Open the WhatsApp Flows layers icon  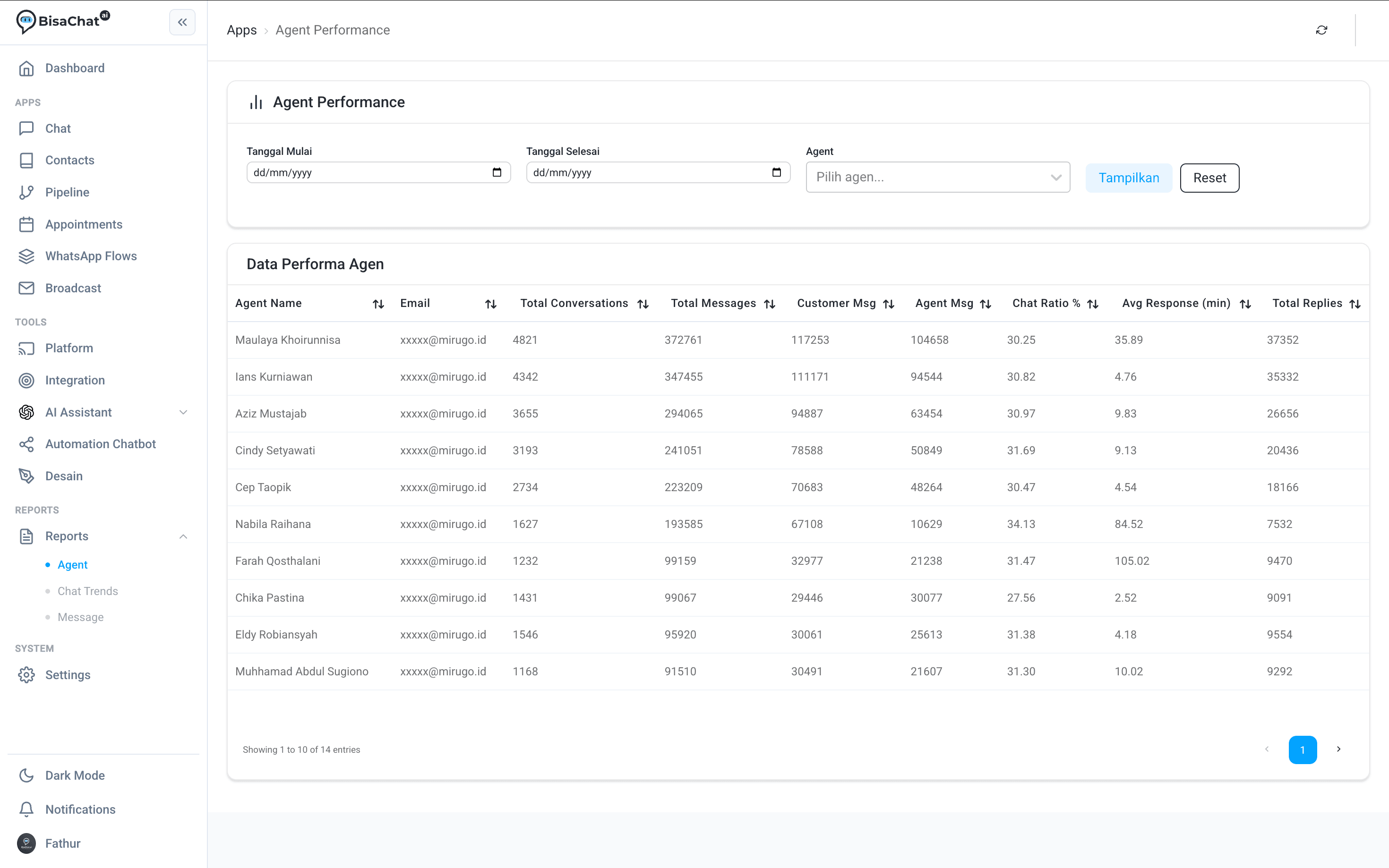click(x=26, y=256)
